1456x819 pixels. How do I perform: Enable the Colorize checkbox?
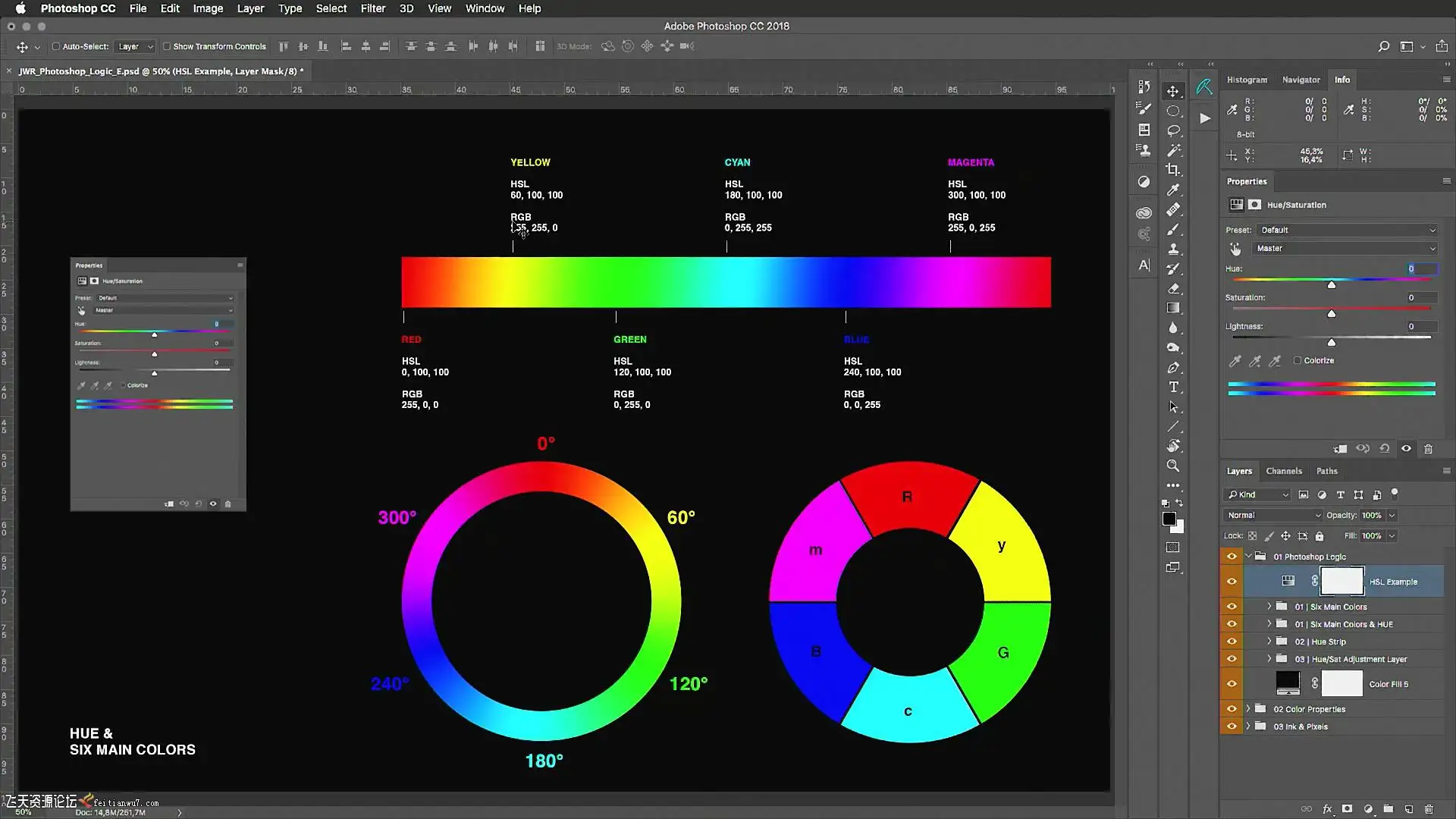coord(1298,361)
